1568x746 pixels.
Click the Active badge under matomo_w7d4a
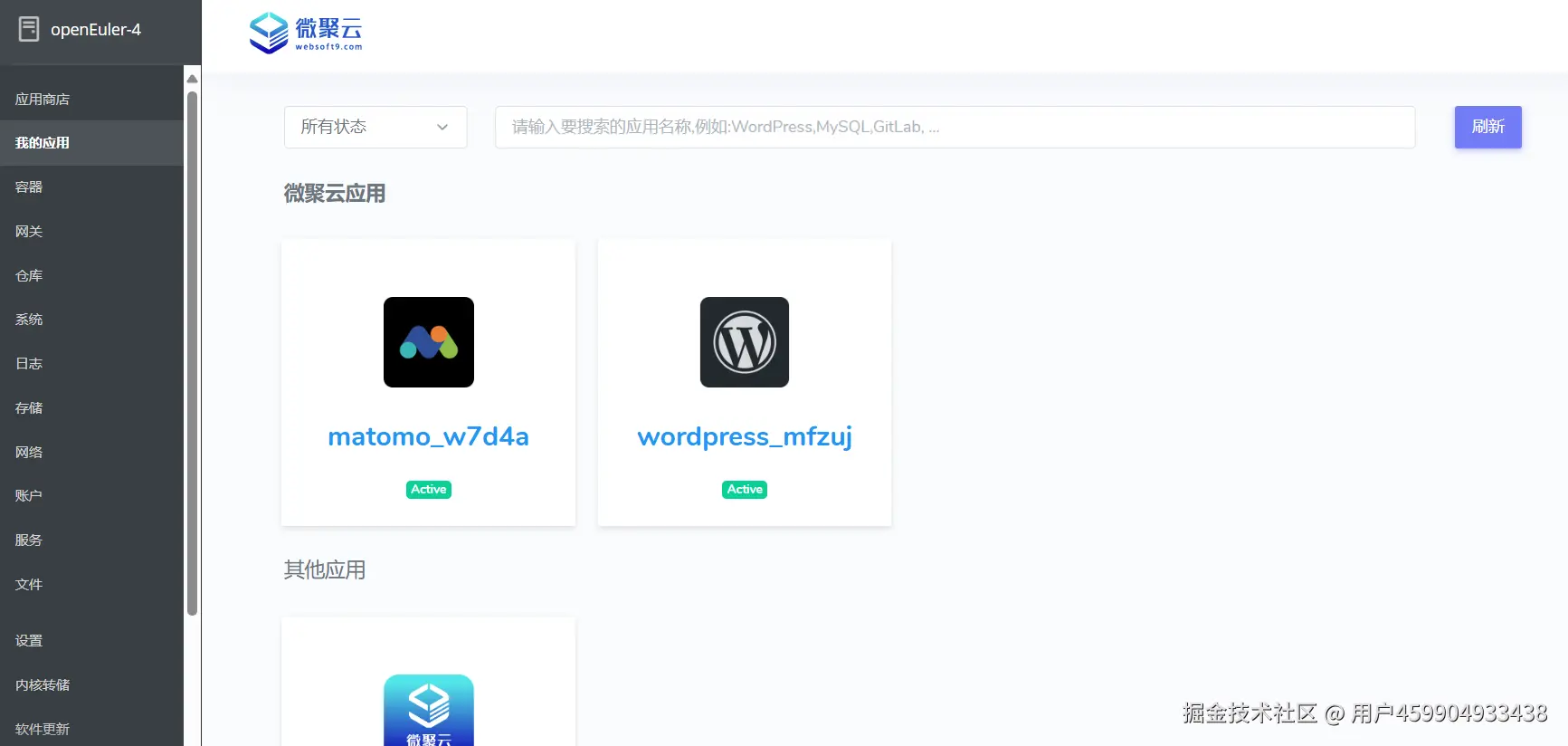click(x=429, y=490)
